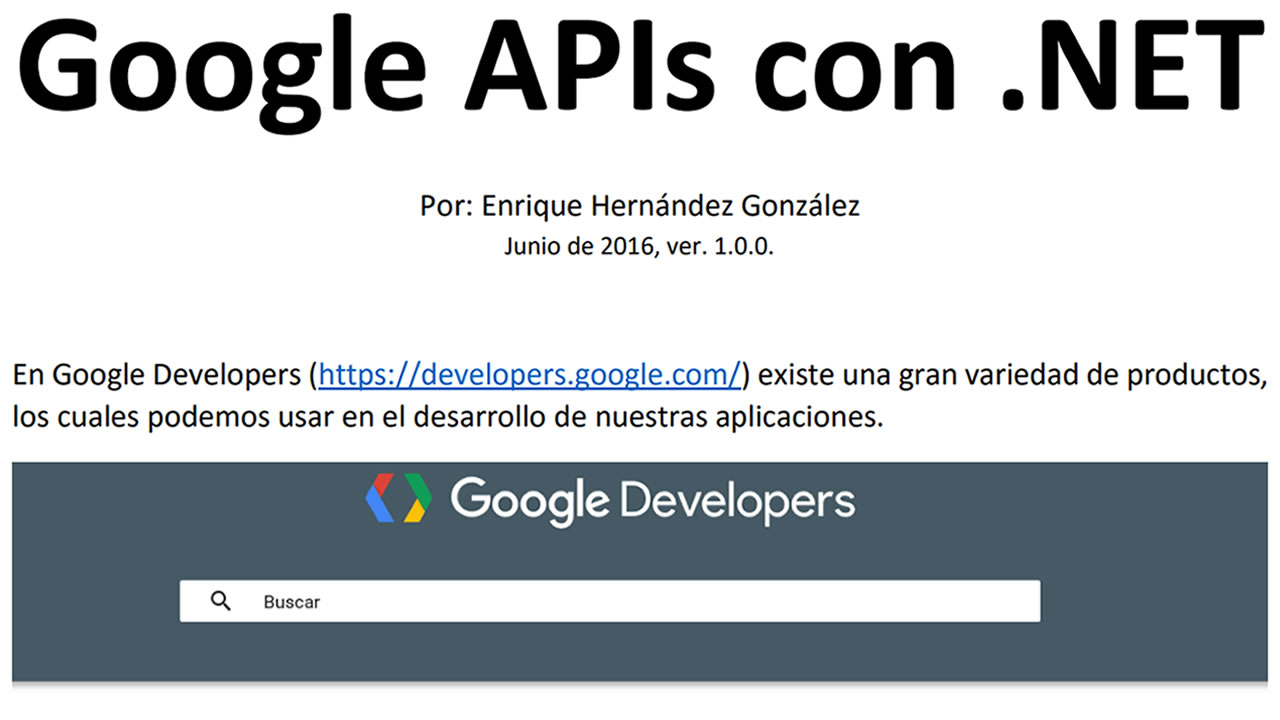Click the Google Developers chevron logo
This screenshot has height=720, width=1280.
(x=398, y=499)
